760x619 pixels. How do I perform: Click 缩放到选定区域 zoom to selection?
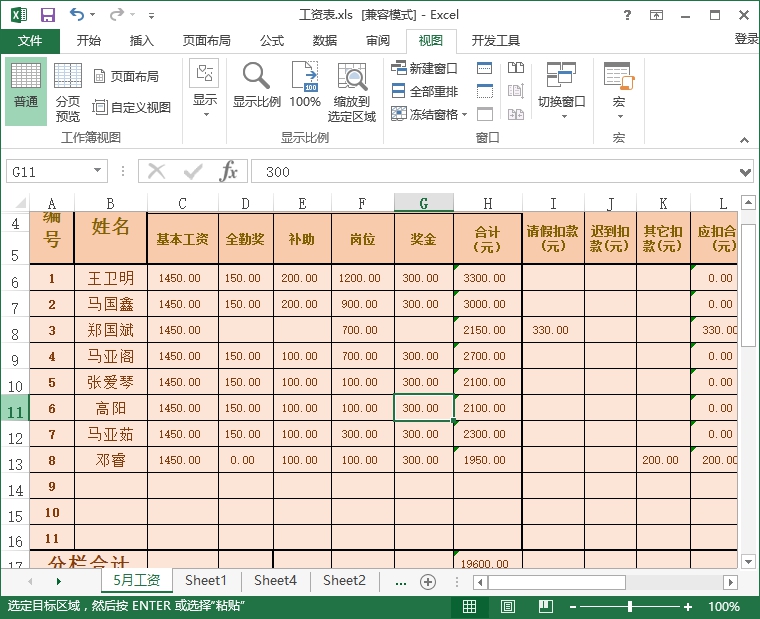(352, 91)
